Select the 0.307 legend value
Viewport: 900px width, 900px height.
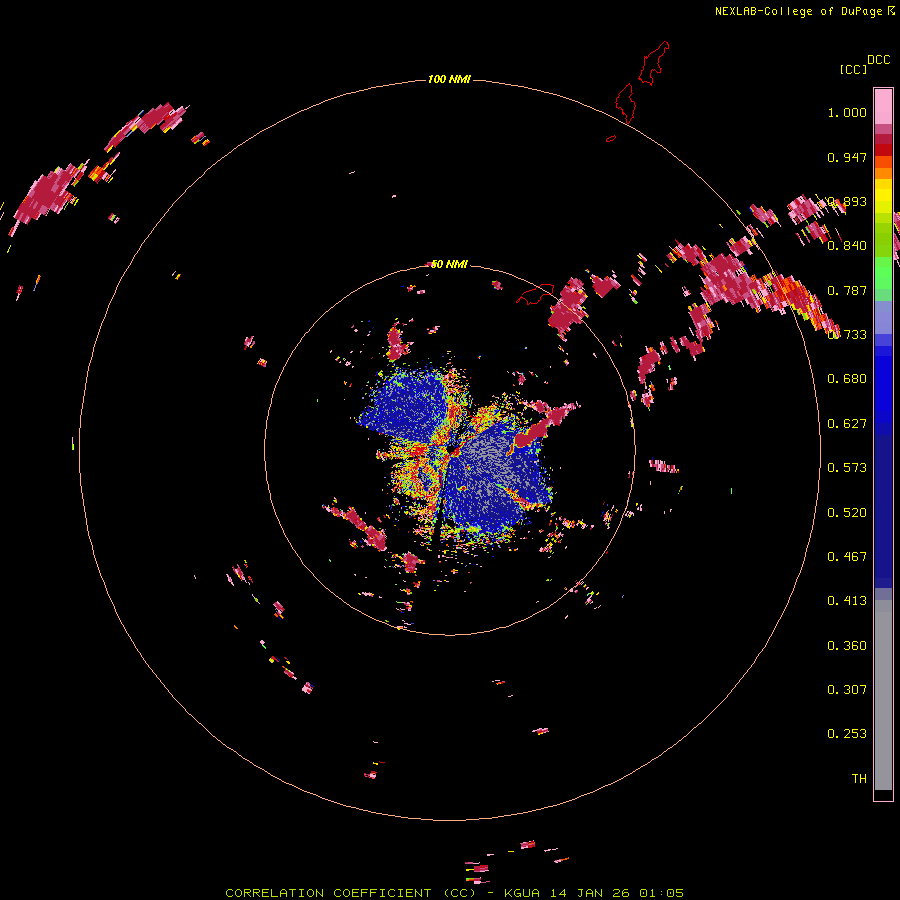pyautogui.click(x=847, y=690)
